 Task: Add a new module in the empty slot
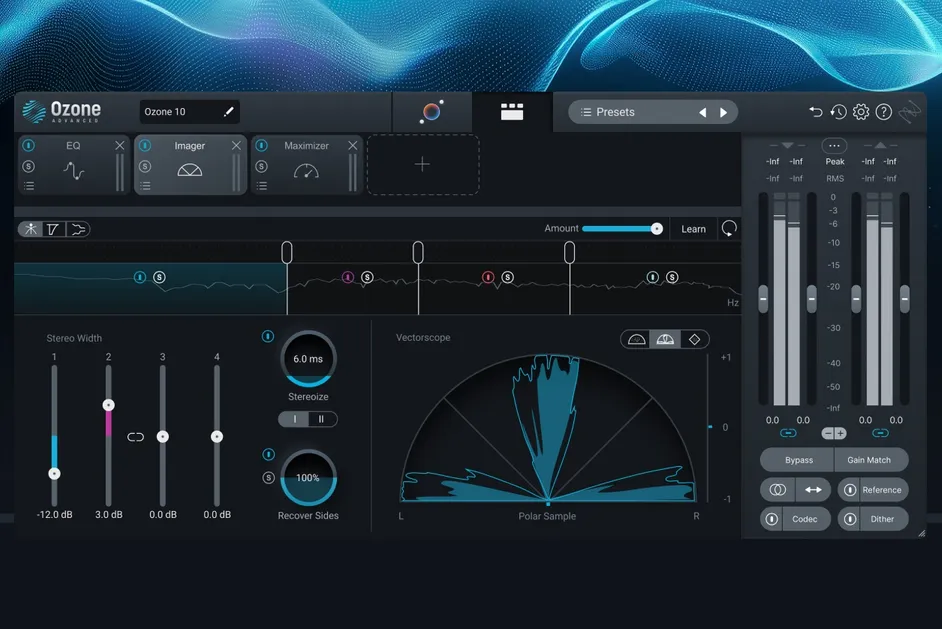(x=423, y=164)
